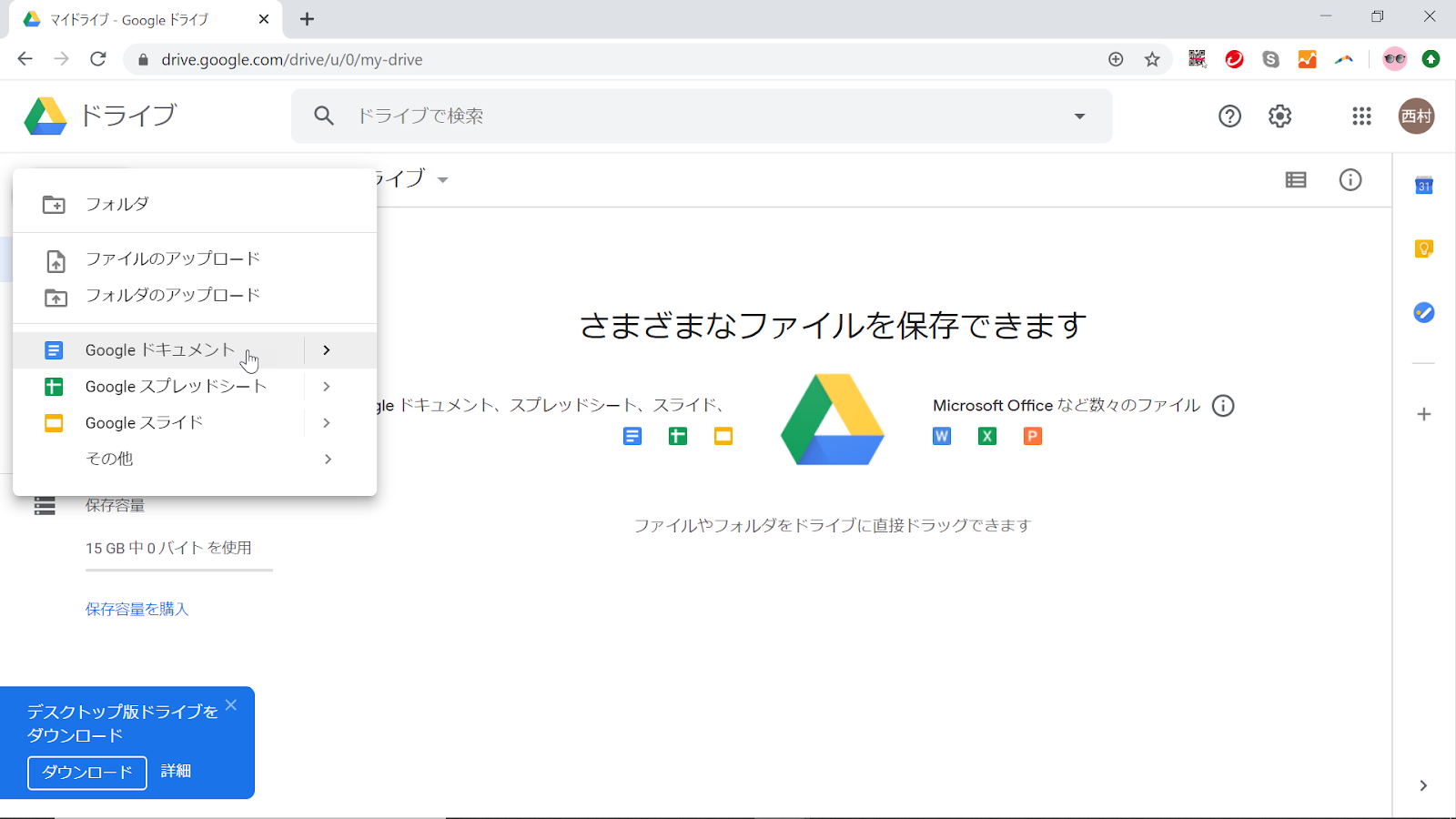Screen dimensions: 1456x819
Task: Click info icon beside Microsoft Office text
Action: (1223, 406)
